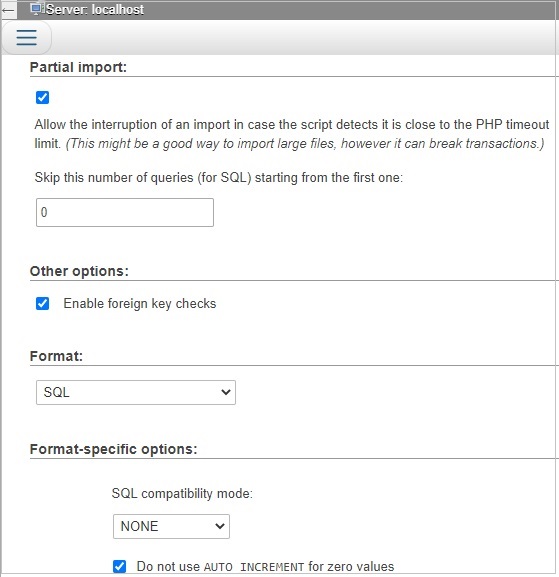This screenshot has width=559, height=577.
Task: Click the Allow the interruption description text
Action: (x=292, y=134)
